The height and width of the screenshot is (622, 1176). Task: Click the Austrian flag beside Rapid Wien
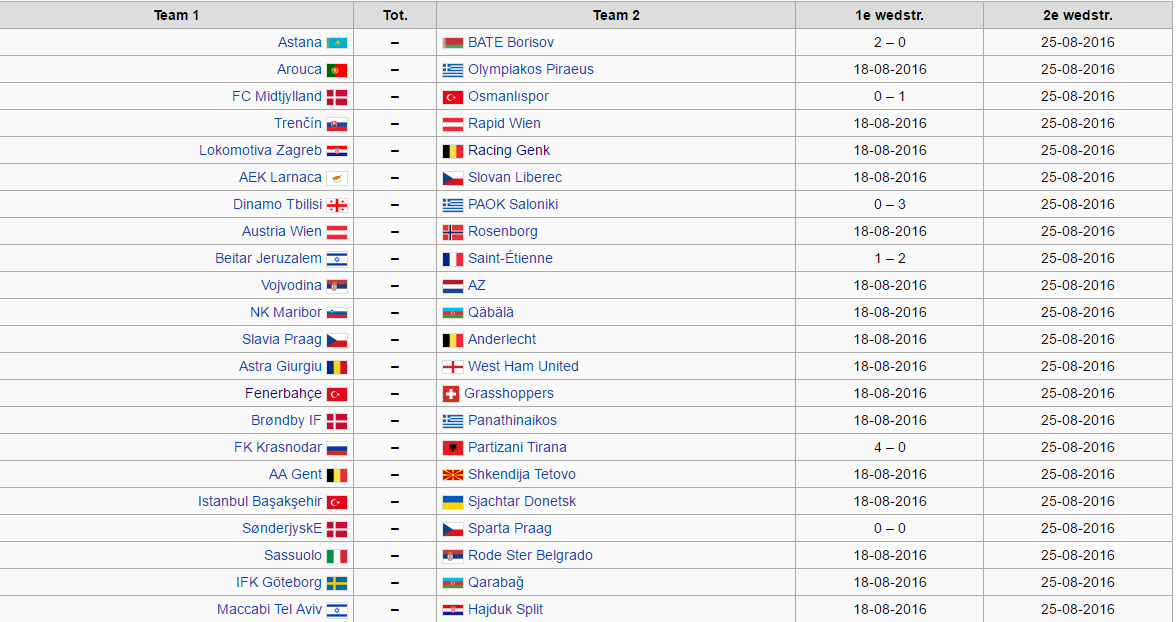click(x=452, y=125)
